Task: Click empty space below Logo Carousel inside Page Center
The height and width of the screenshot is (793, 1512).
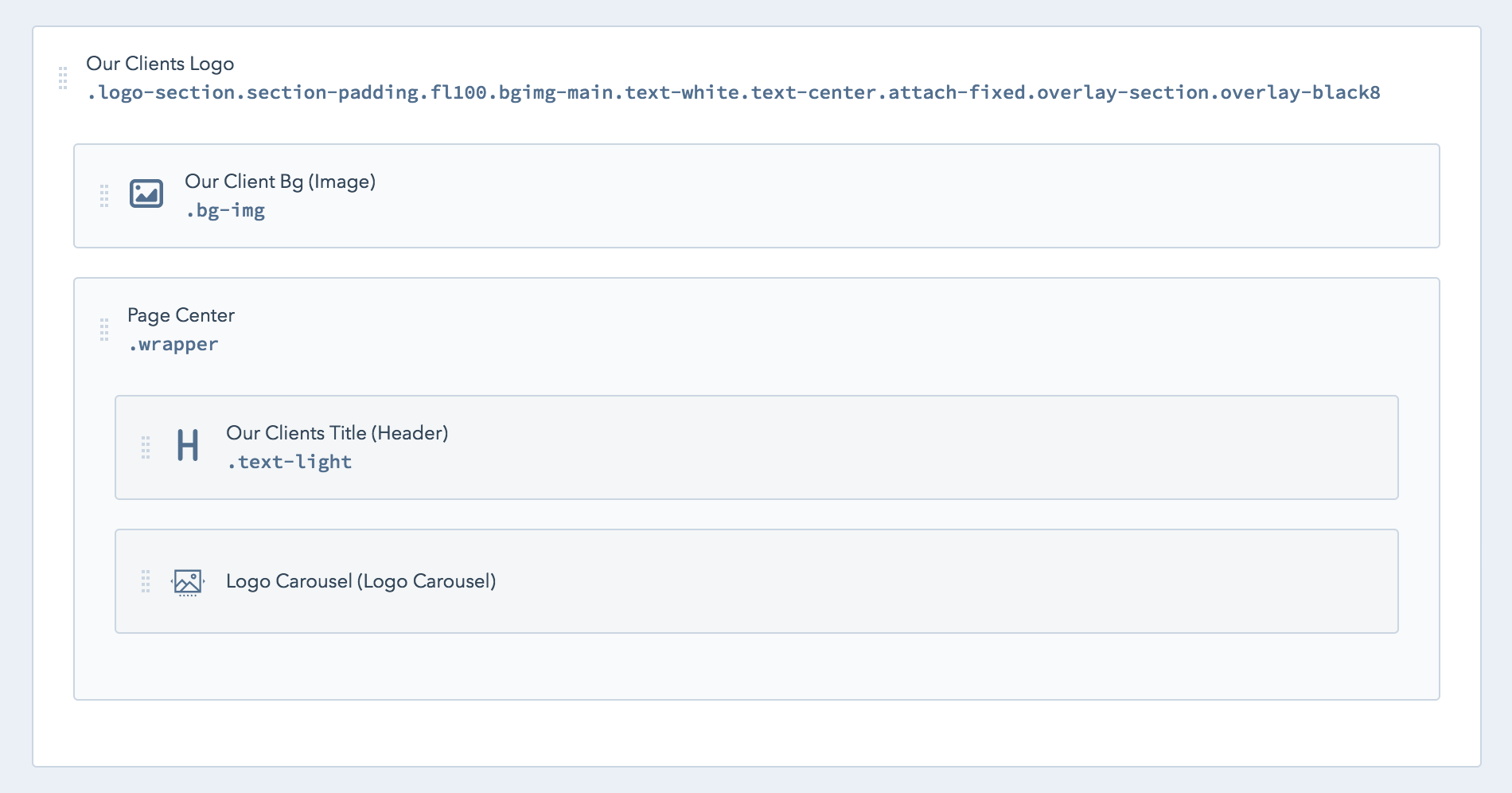Action: click(x=756, y=667)
